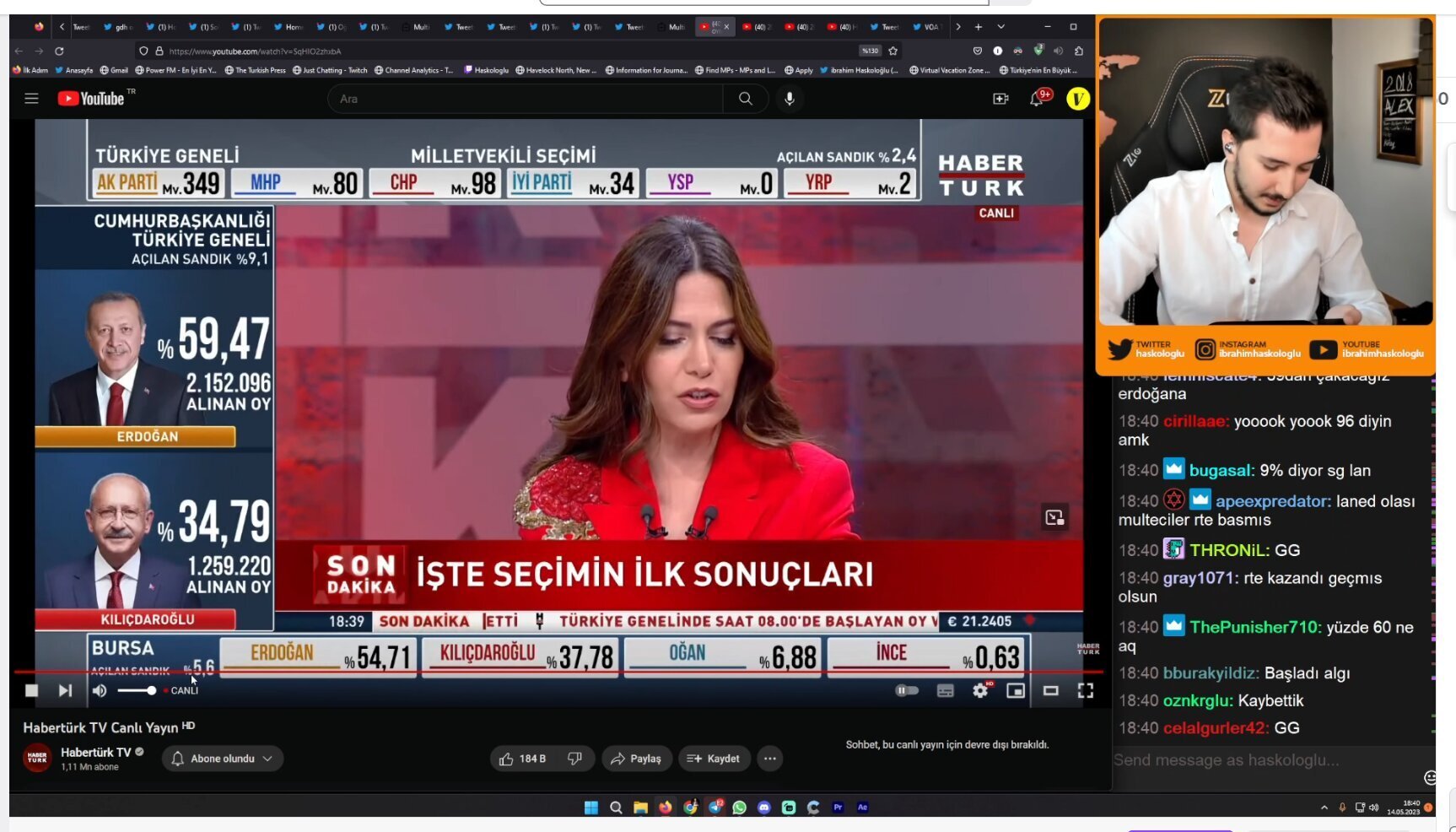This screenshot has width=1456, height=832.
Task: Skip to the next video
Action: 65,690
